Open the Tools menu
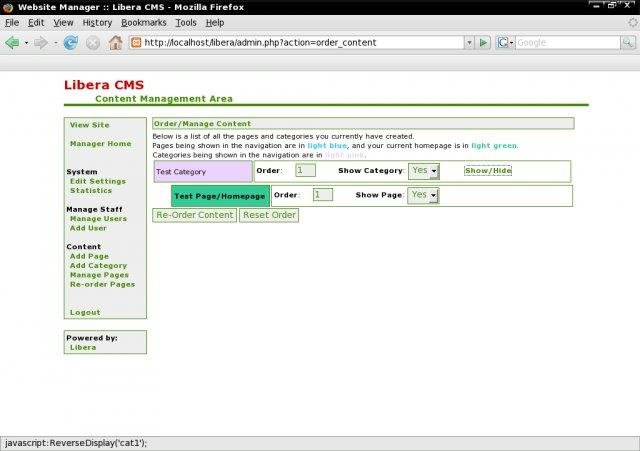Viewport: 640px width, 451px height. (186, 23)
